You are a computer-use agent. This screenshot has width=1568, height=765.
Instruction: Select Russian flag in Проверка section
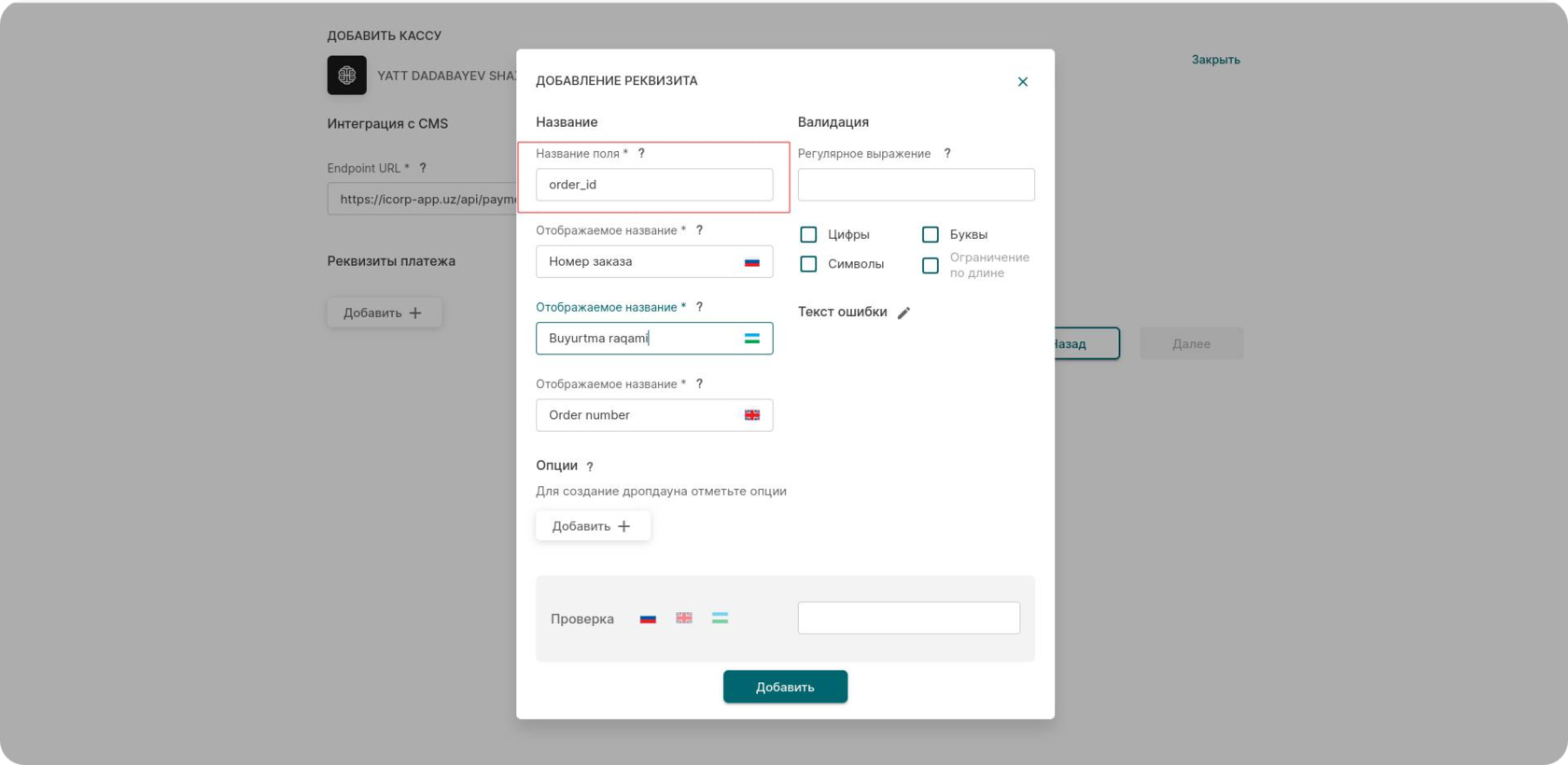(x=648, y=619)
